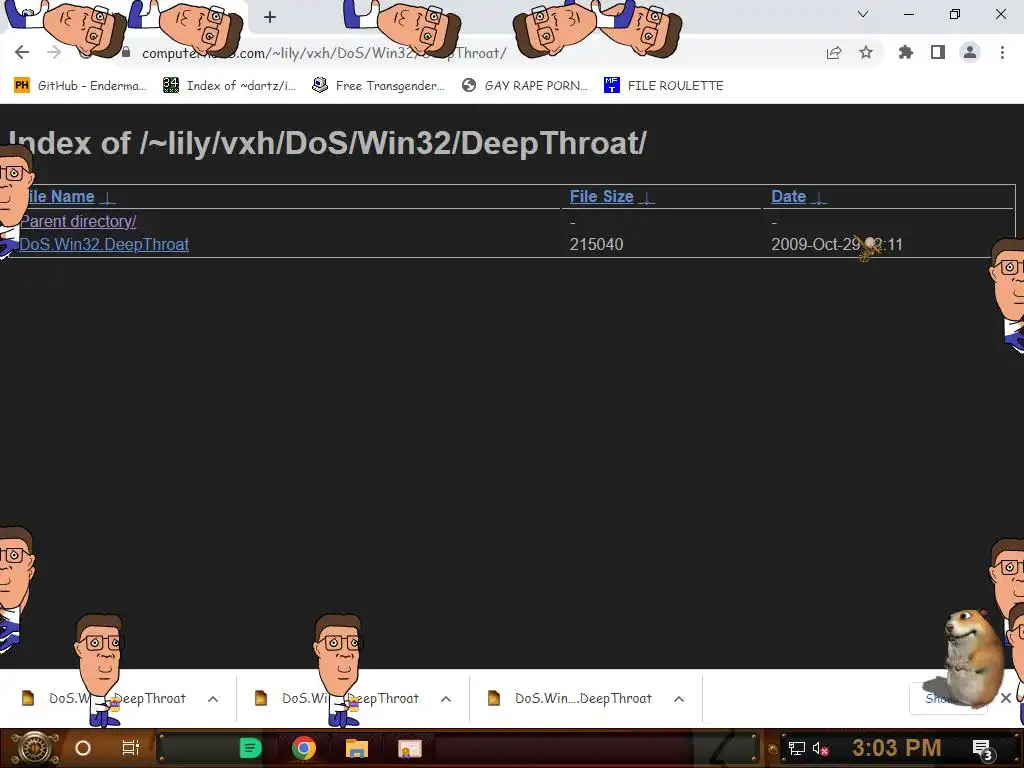
Task: Open Task View on the taskbar
Action: tap(131, 748)
